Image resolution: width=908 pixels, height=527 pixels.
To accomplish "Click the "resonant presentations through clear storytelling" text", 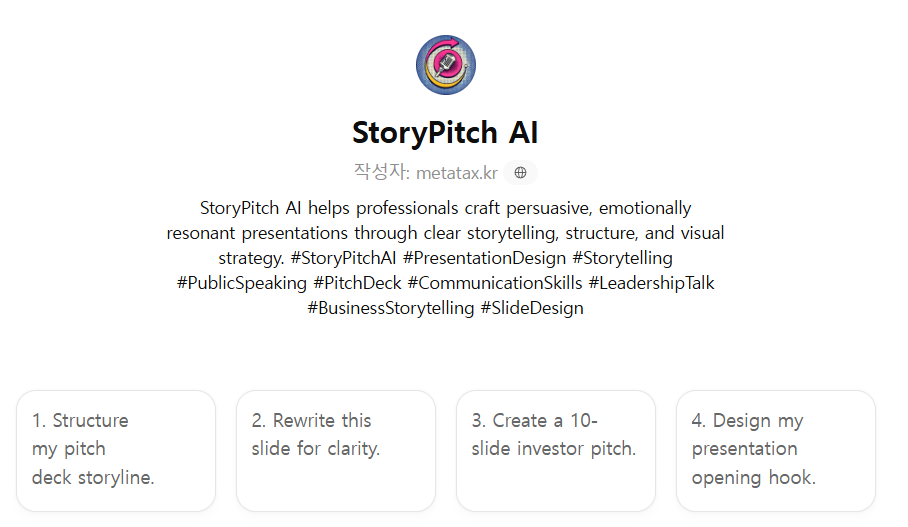I will click(x=445, y=233).
